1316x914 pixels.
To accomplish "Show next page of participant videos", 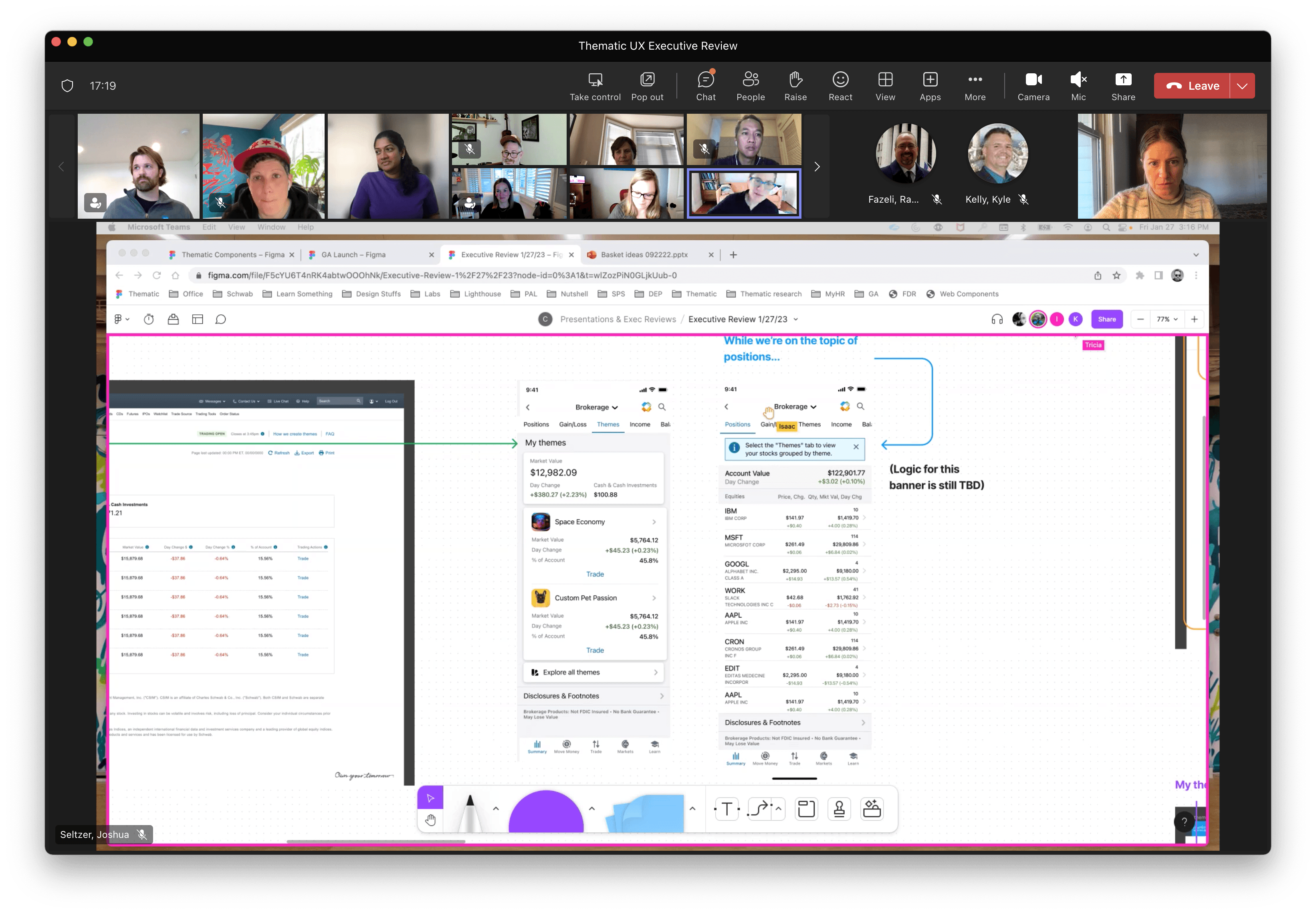I will click(816, 167).
